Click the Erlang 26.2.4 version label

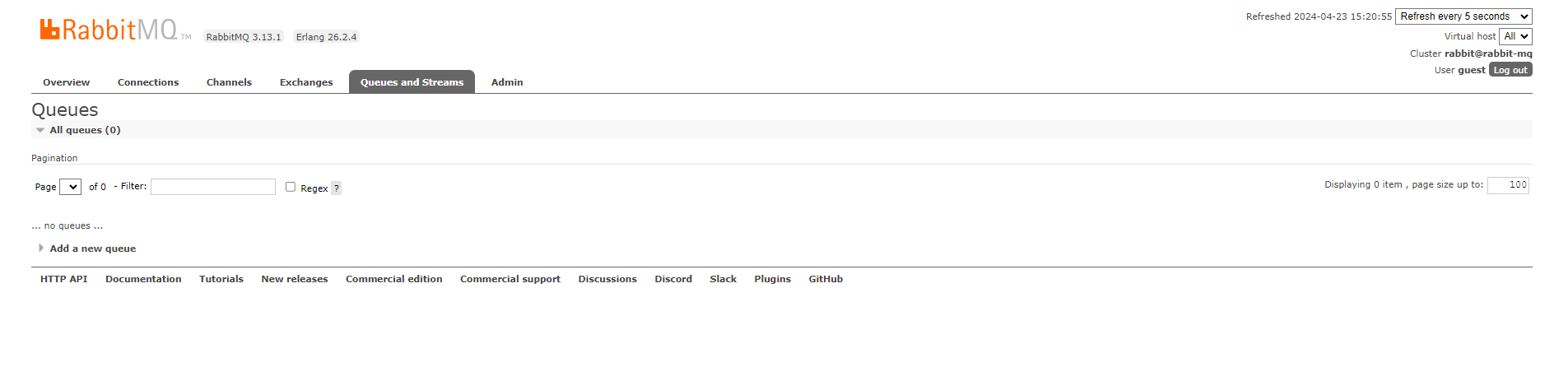326,37
